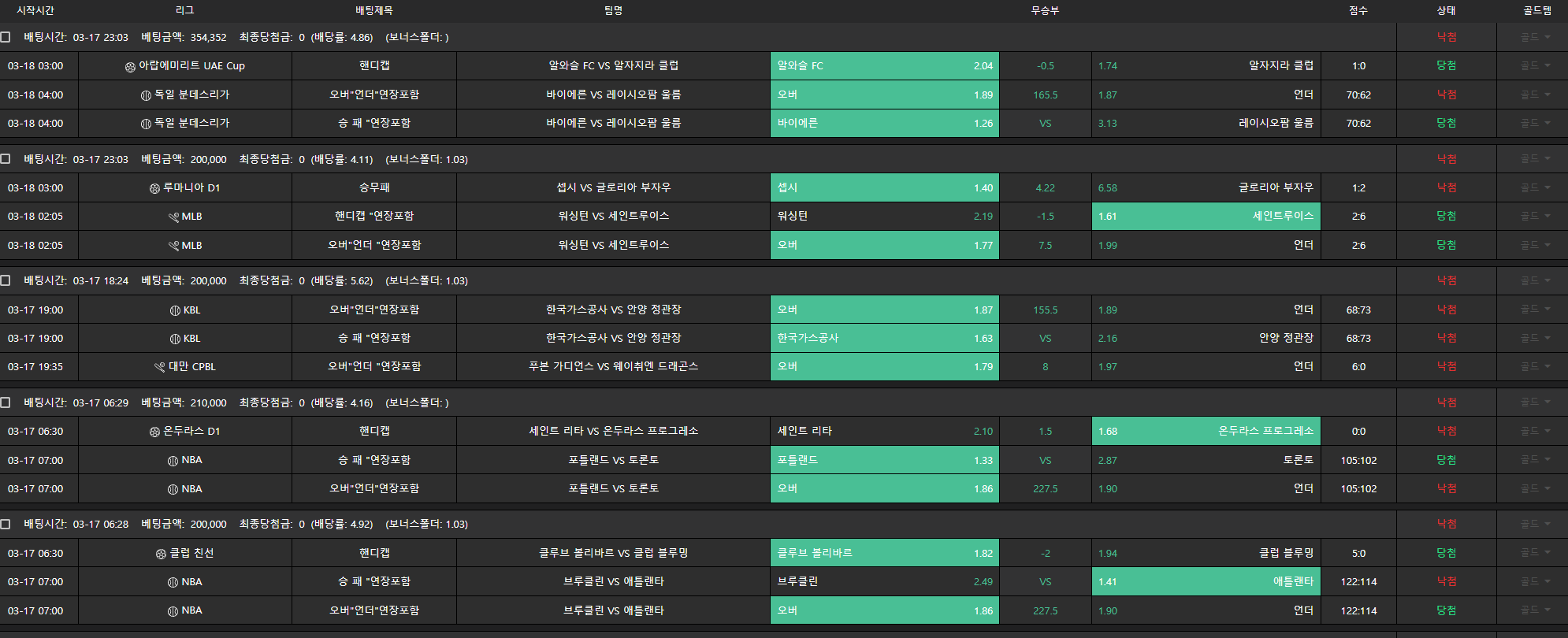
Task: Click the baseball icon beside 대만 CPBL
Action: tap(160, 367)
